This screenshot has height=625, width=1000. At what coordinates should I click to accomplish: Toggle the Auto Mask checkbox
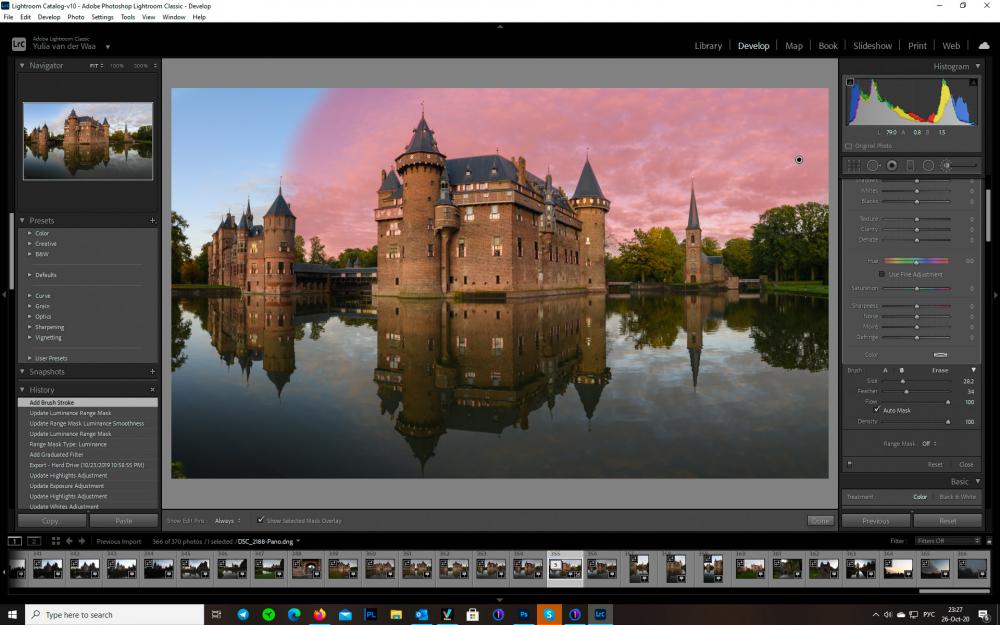tap(877, 409)
